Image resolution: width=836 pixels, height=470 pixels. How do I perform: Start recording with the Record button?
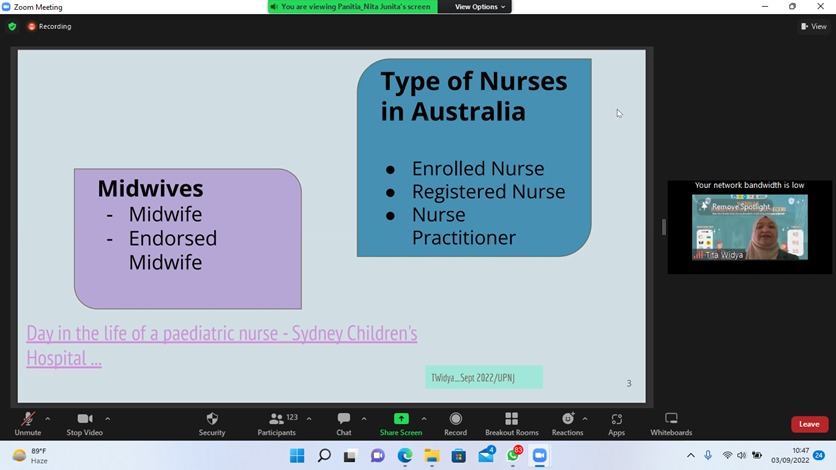(455, 419)
